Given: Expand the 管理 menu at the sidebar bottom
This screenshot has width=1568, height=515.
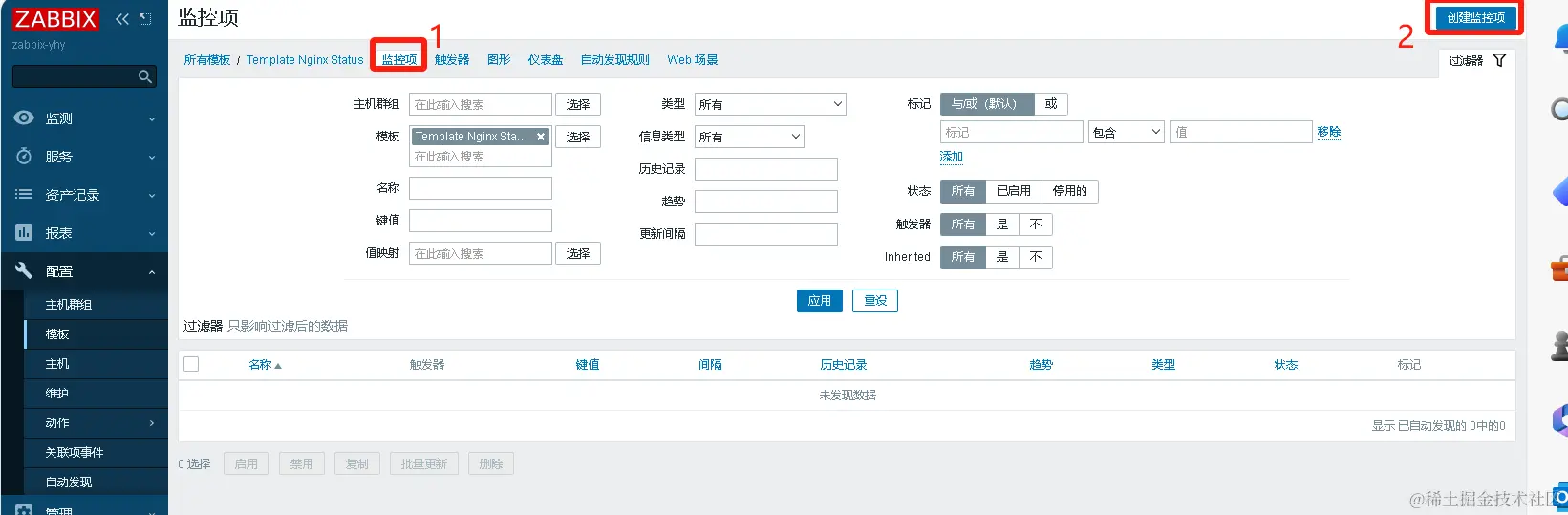Looking at the screenshot, I should (x=84, y=509).
